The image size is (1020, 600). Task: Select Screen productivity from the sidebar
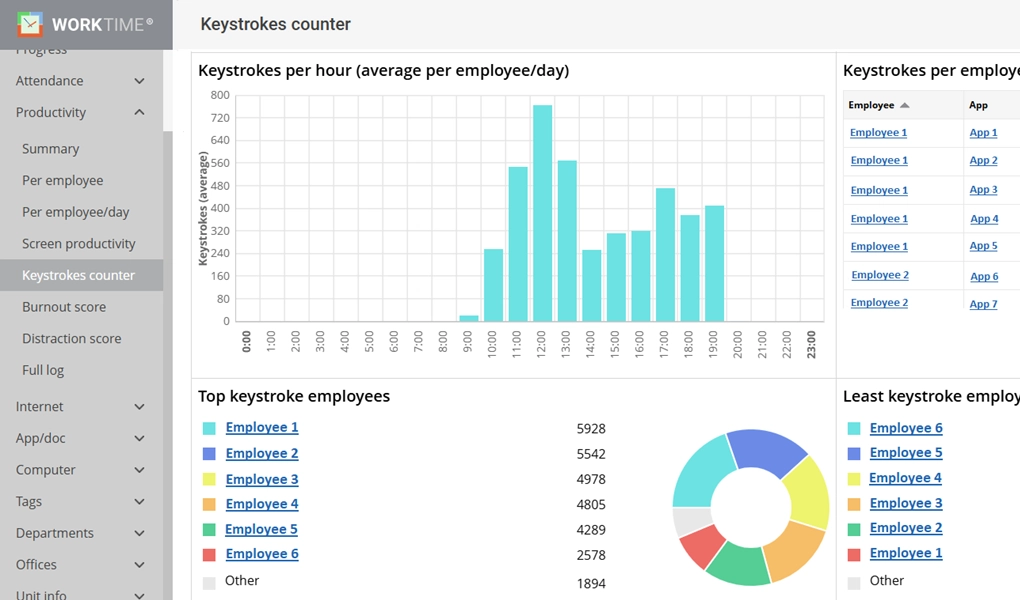click(x=77, y=243)
